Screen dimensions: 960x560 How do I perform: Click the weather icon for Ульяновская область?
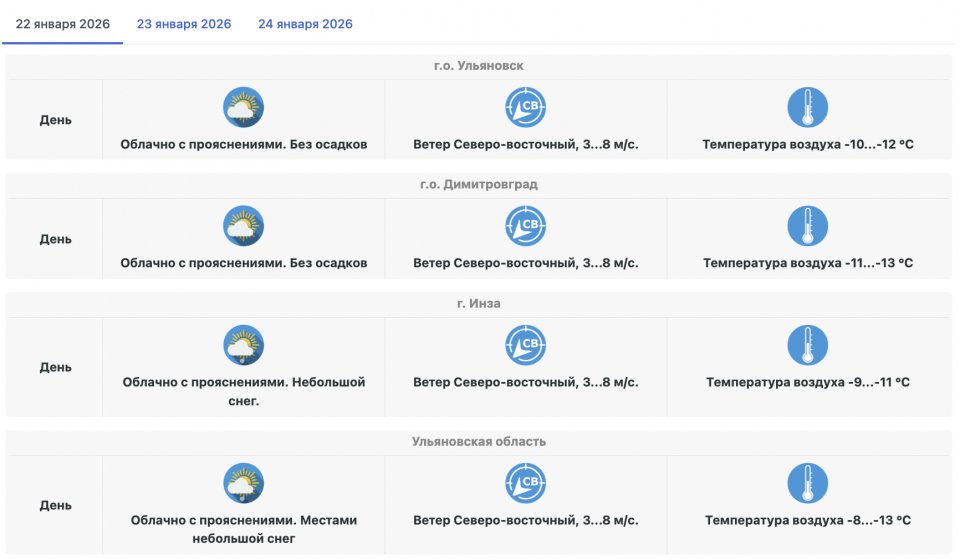coord(243,483)
